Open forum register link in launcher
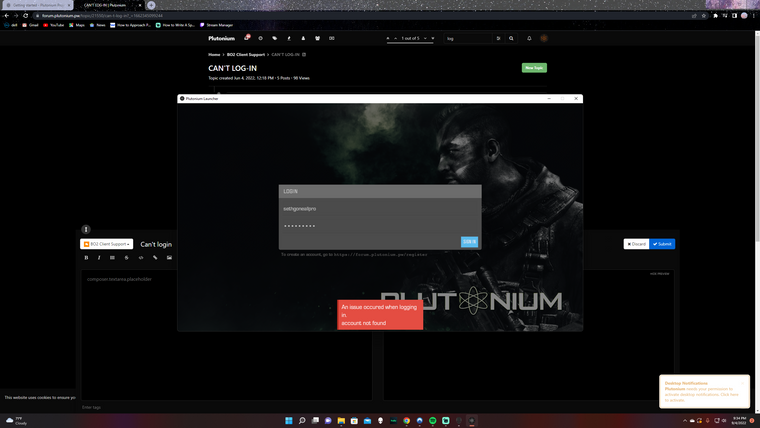 (380, 254)
